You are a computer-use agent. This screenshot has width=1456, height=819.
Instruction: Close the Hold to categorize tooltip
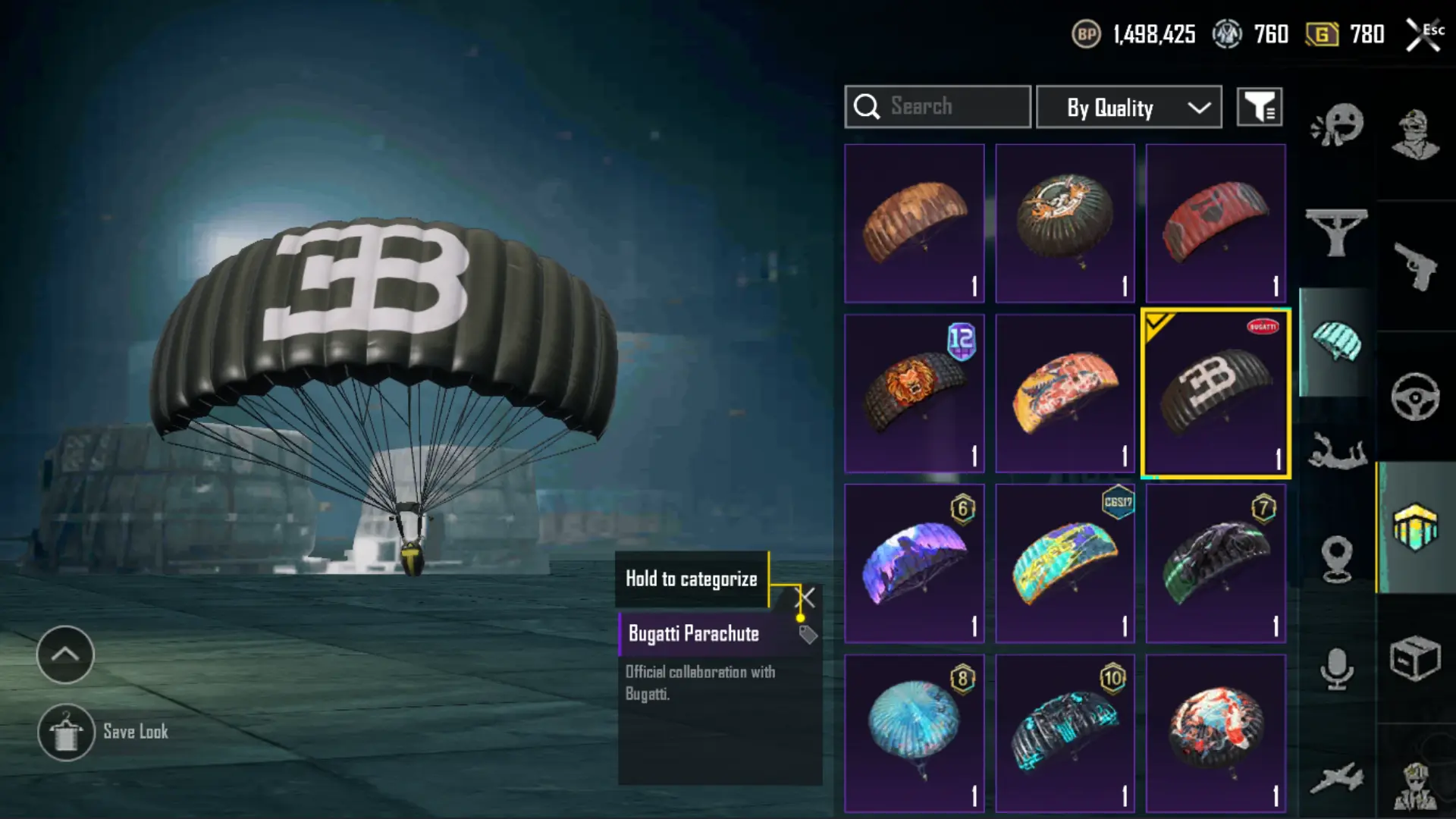pyautogui.click(x=807, y=598)
